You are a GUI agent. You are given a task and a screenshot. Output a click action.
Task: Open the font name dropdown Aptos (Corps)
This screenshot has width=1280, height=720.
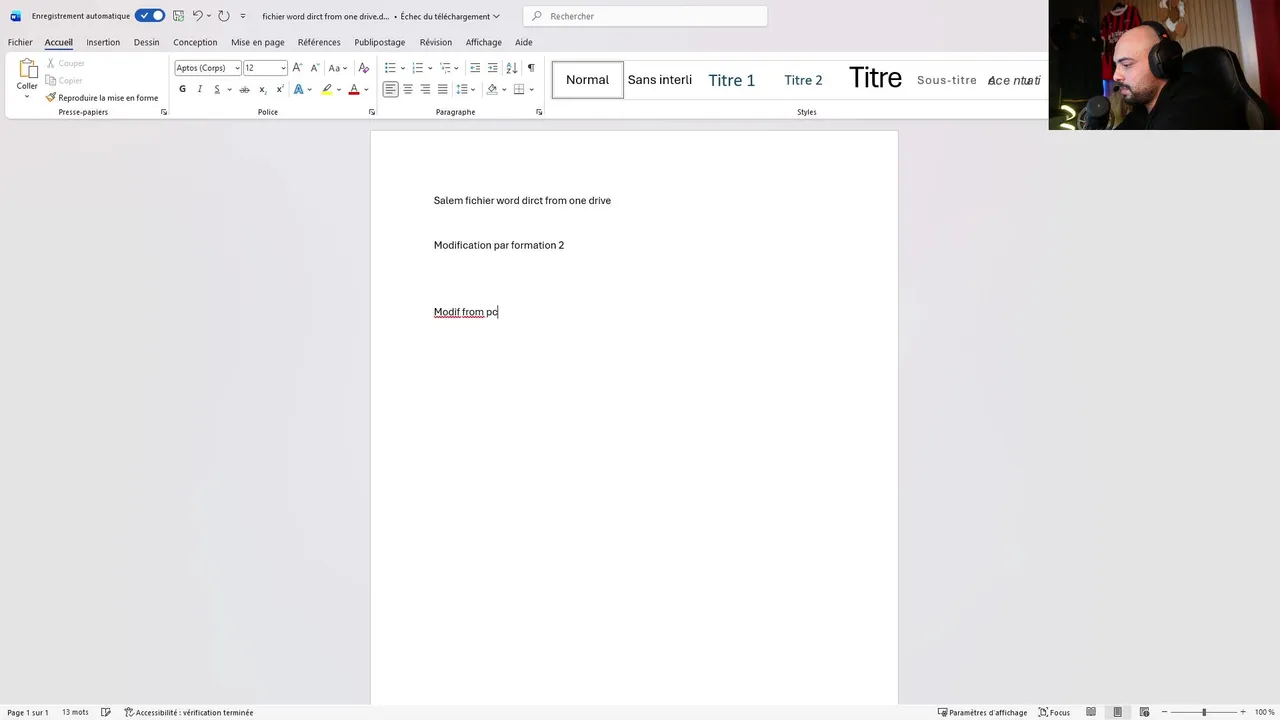(237, 68)
